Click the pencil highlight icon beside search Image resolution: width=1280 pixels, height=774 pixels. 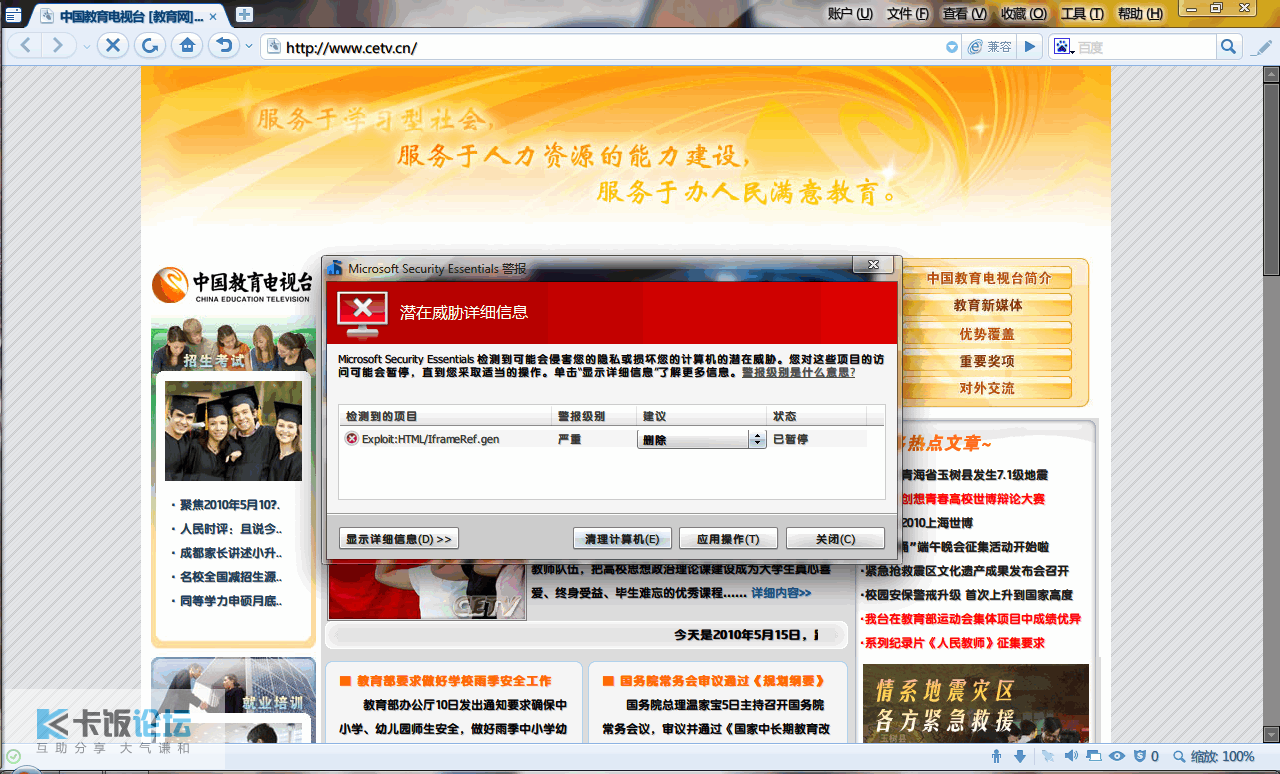point(1262,47)
